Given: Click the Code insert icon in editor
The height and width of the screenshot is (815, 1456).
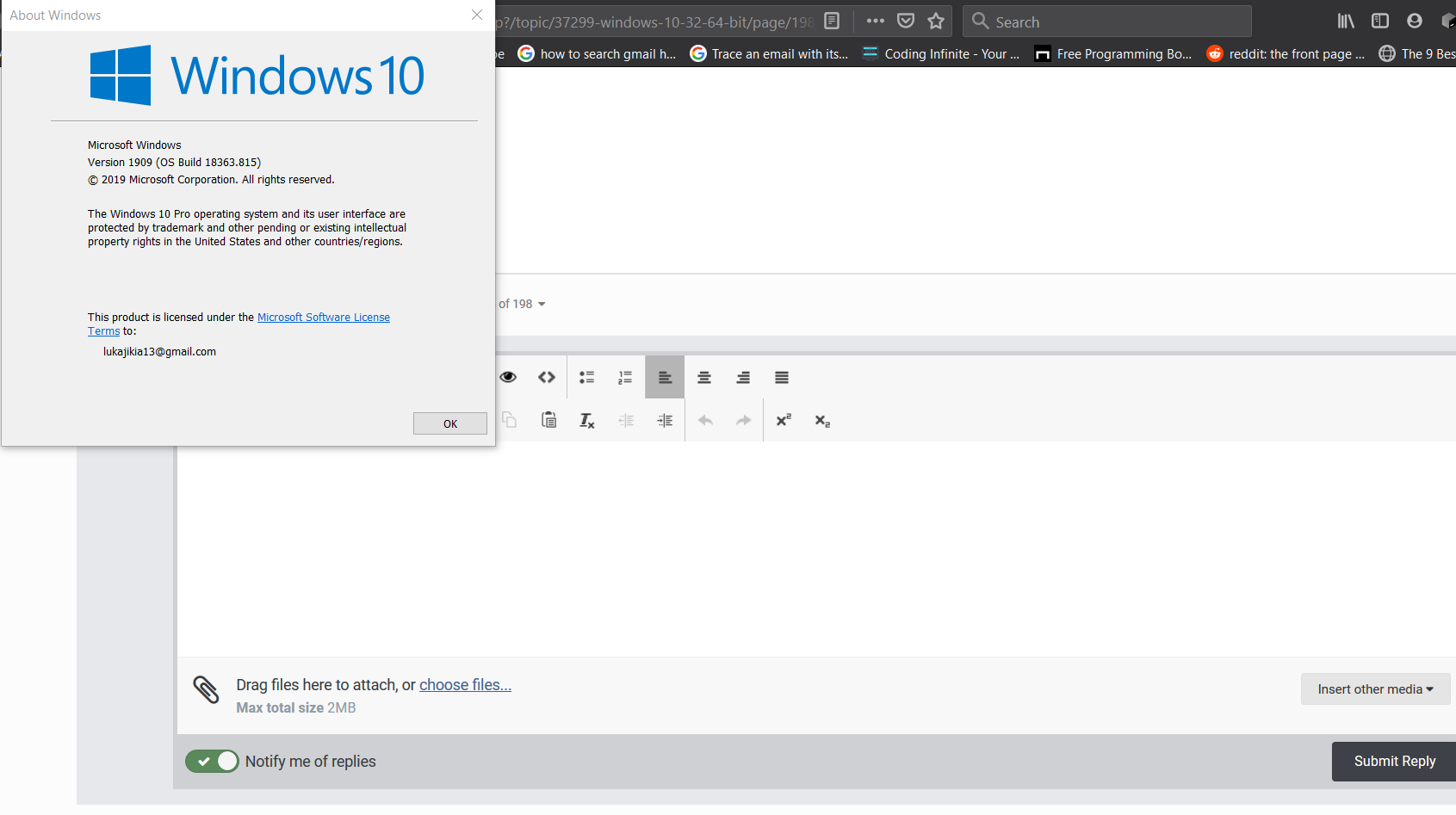Looking at the screenshot, I should pyautogui.click(x=547, y=377).
